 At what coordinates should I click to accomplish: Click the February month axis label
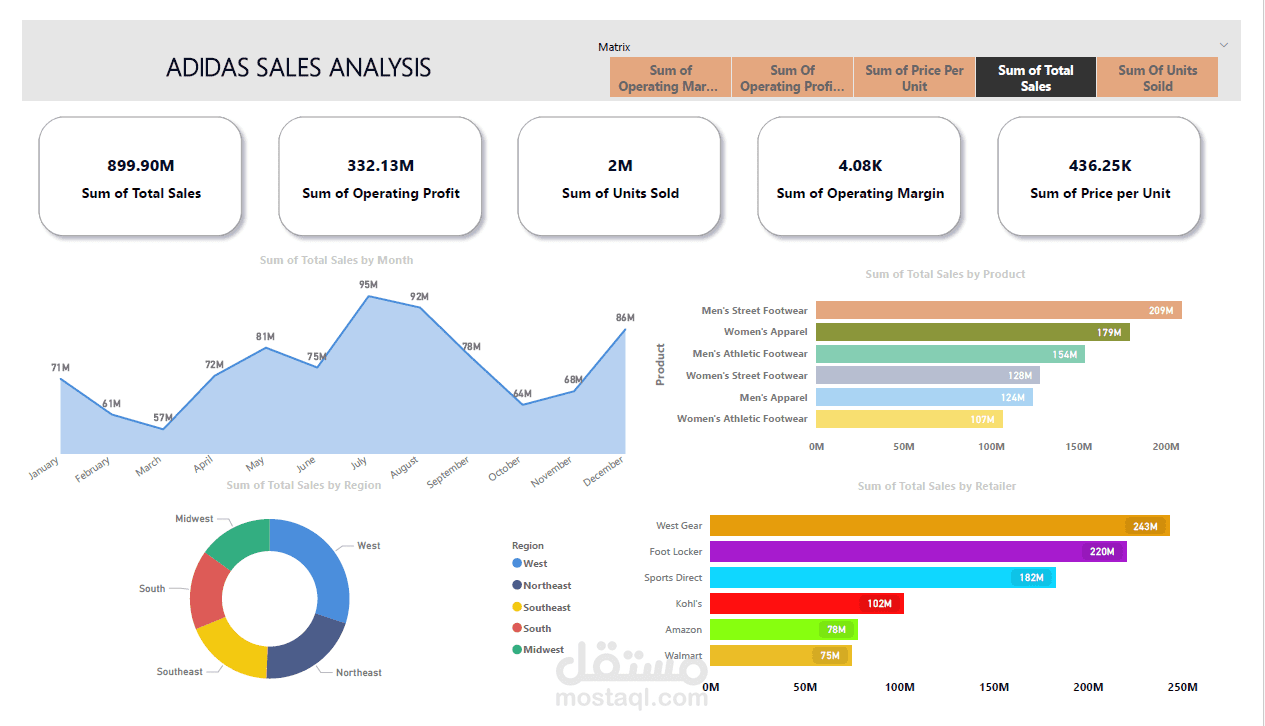coord(92,470)
